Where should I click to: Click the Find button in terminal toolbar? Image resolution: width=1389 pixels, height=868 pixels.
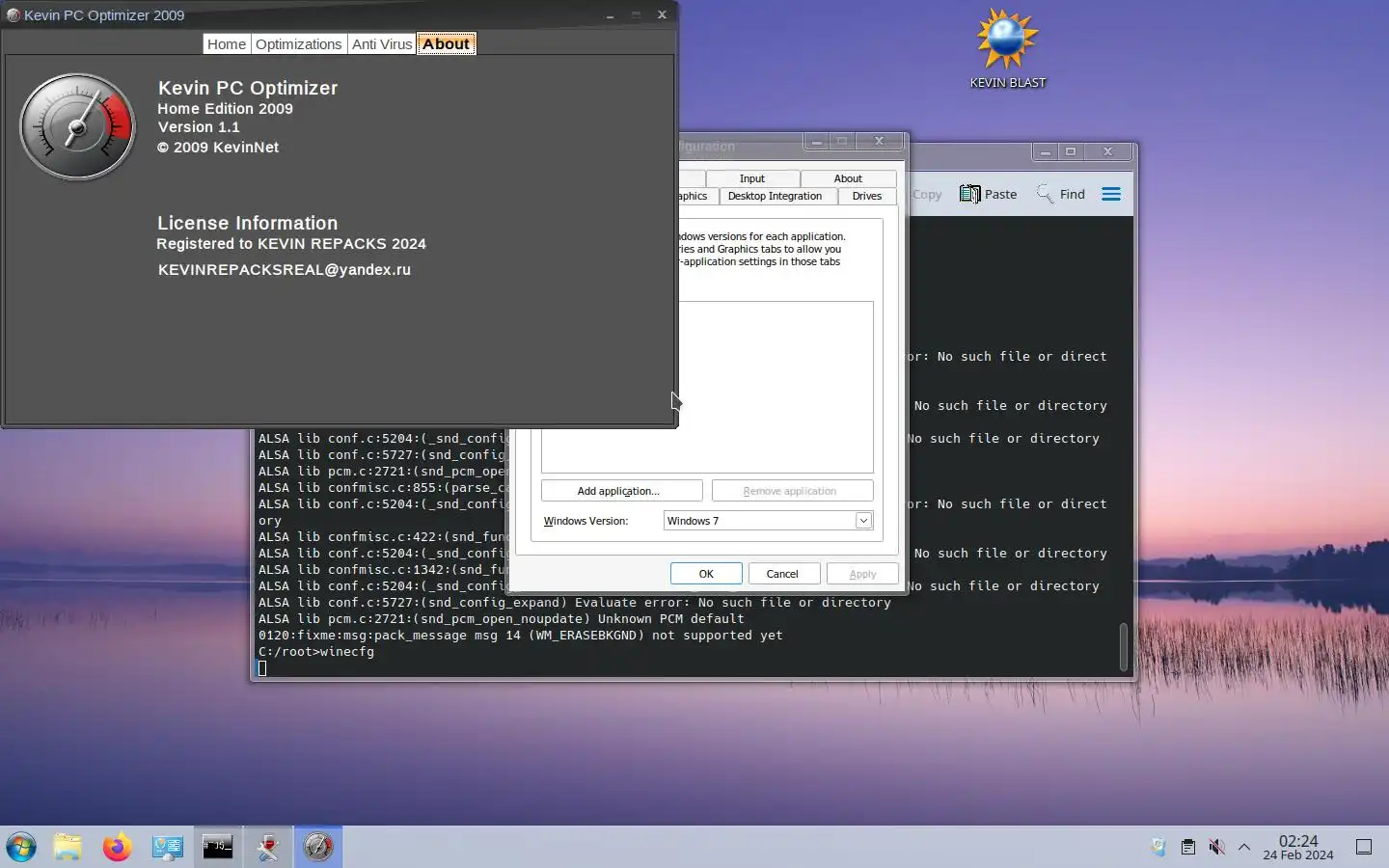click(1061, 194)
